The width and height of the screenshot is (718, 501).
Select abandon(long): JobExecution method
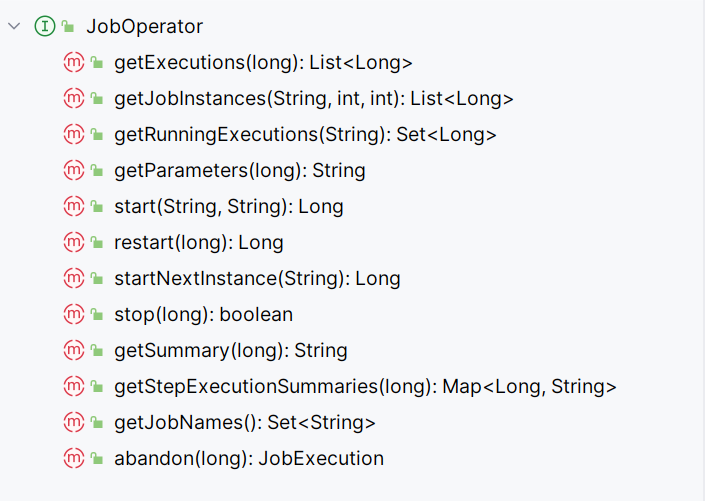pos(249,458)
